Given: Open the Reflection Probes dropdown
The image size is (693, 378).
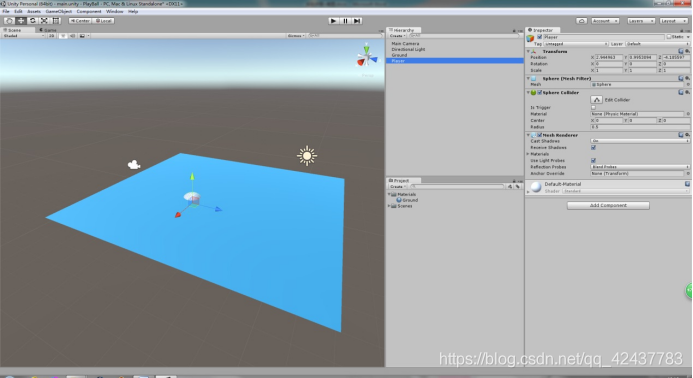Looking at the screenshot, I should [x=640, y=167].
